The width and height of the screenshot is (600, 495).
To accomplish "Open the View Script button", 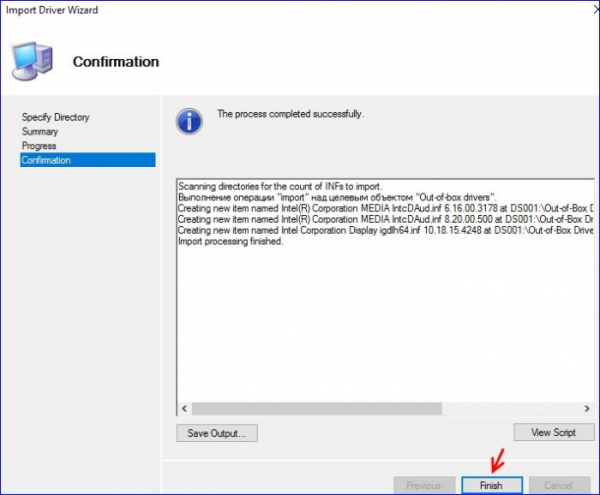I will [553, 432].
